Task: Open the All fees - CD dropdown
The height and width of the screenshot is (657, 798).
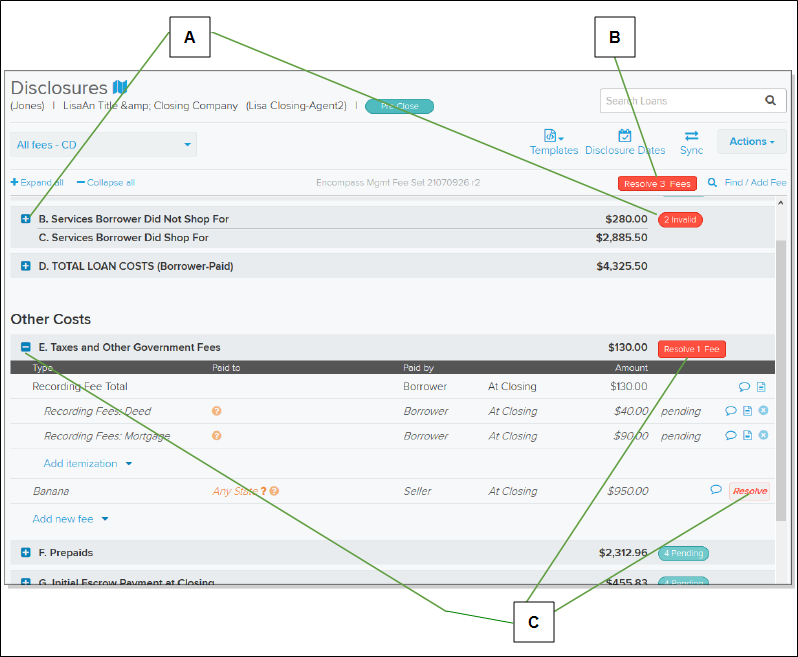Action: (x=103, y=145)
